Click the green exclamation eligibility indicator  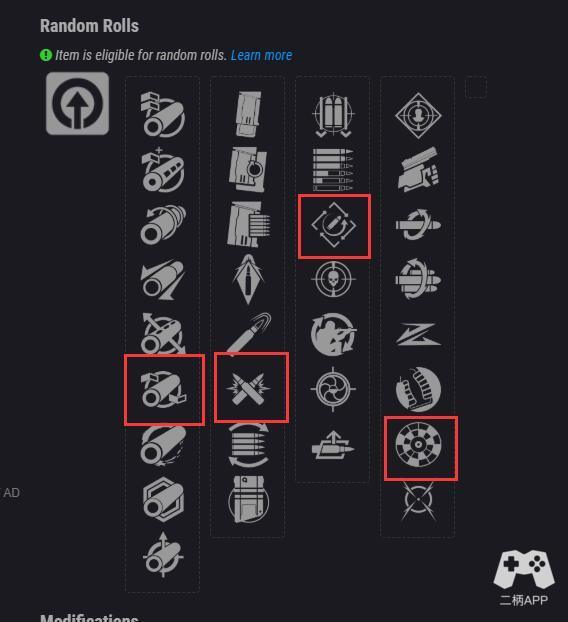point(46,55)
